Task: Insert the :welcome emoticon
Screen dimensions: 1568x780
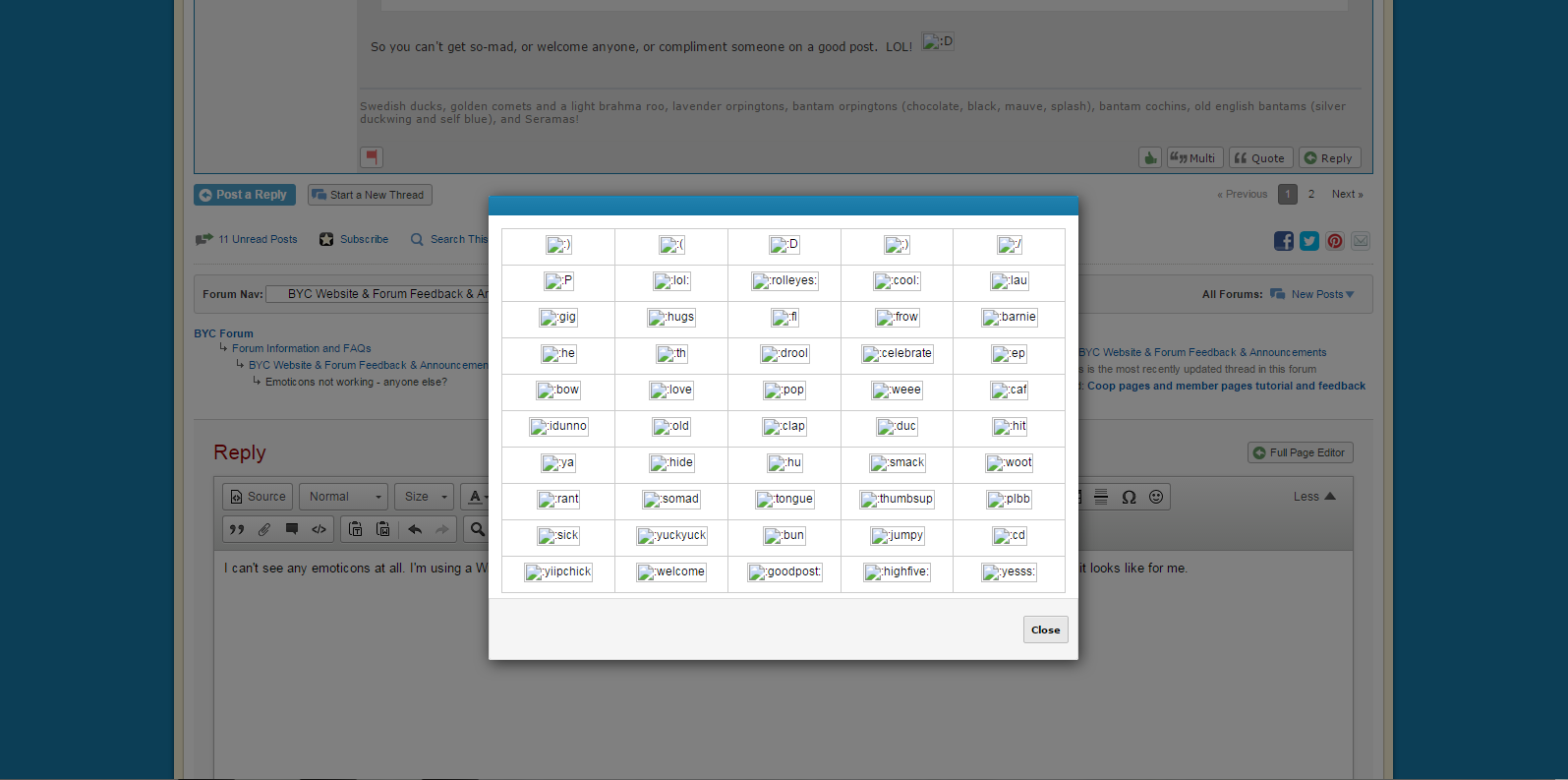Action: pos(671,572)
